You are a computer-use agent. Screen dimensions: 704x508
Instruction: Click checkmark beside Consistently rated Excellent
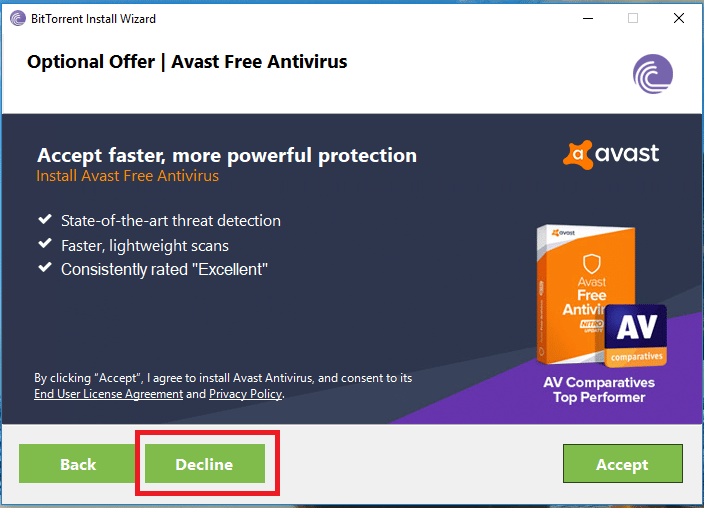pos(45,267)
